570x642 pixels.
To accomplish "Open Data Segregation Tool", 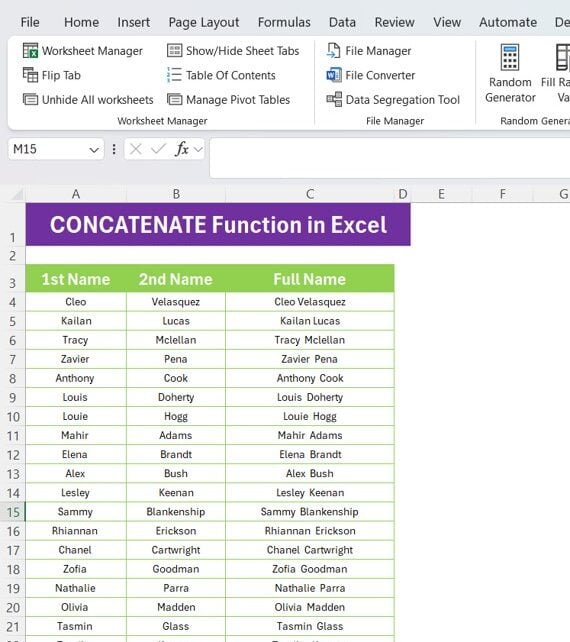I will point(393,99).
